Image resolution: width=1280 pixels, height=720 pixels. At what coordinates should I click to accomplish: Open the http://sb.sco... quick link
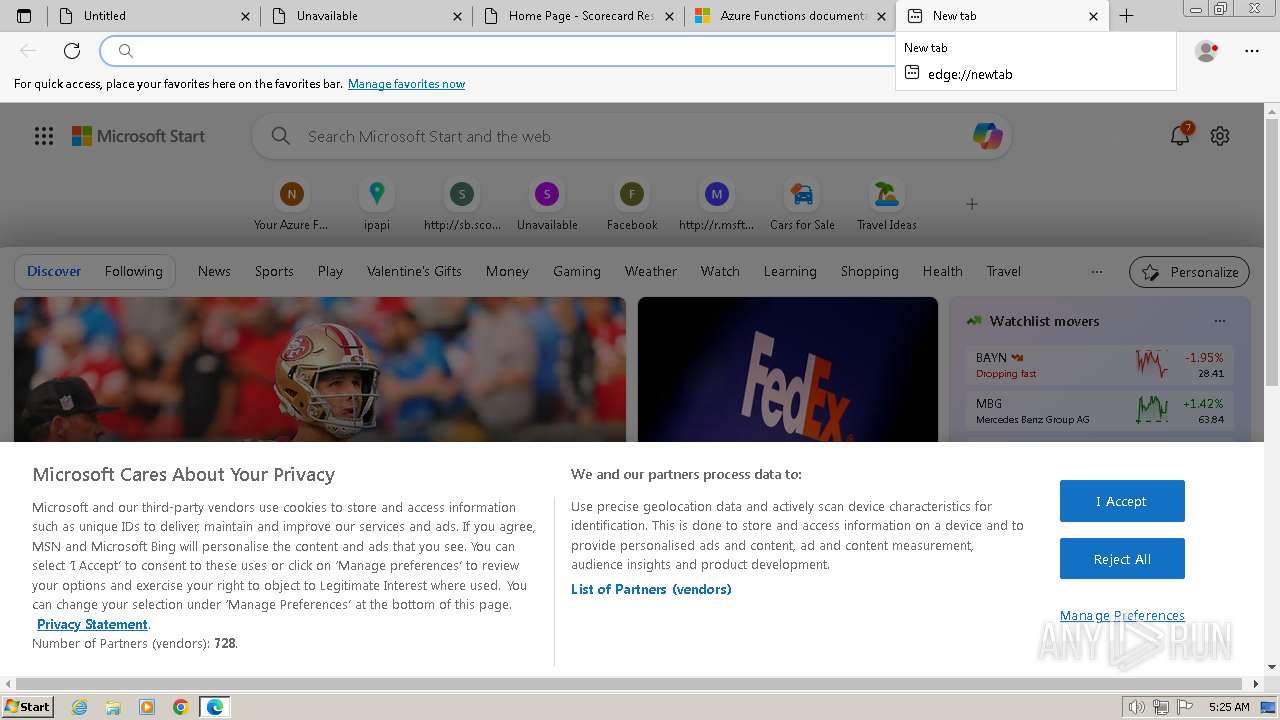[x=462, y=205]
